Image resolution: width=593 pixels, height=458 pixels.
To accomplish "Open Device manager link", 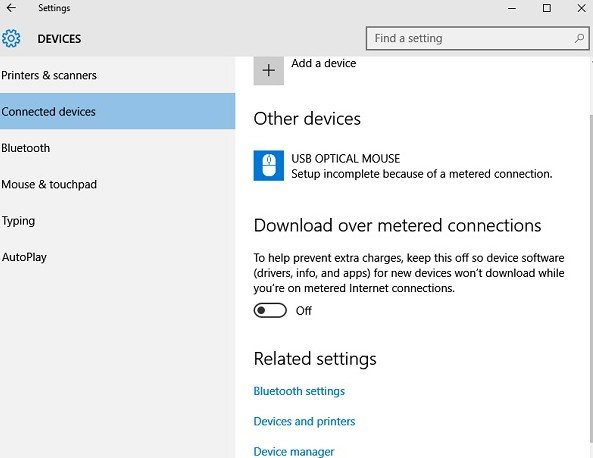I will (x=294, y=452).
